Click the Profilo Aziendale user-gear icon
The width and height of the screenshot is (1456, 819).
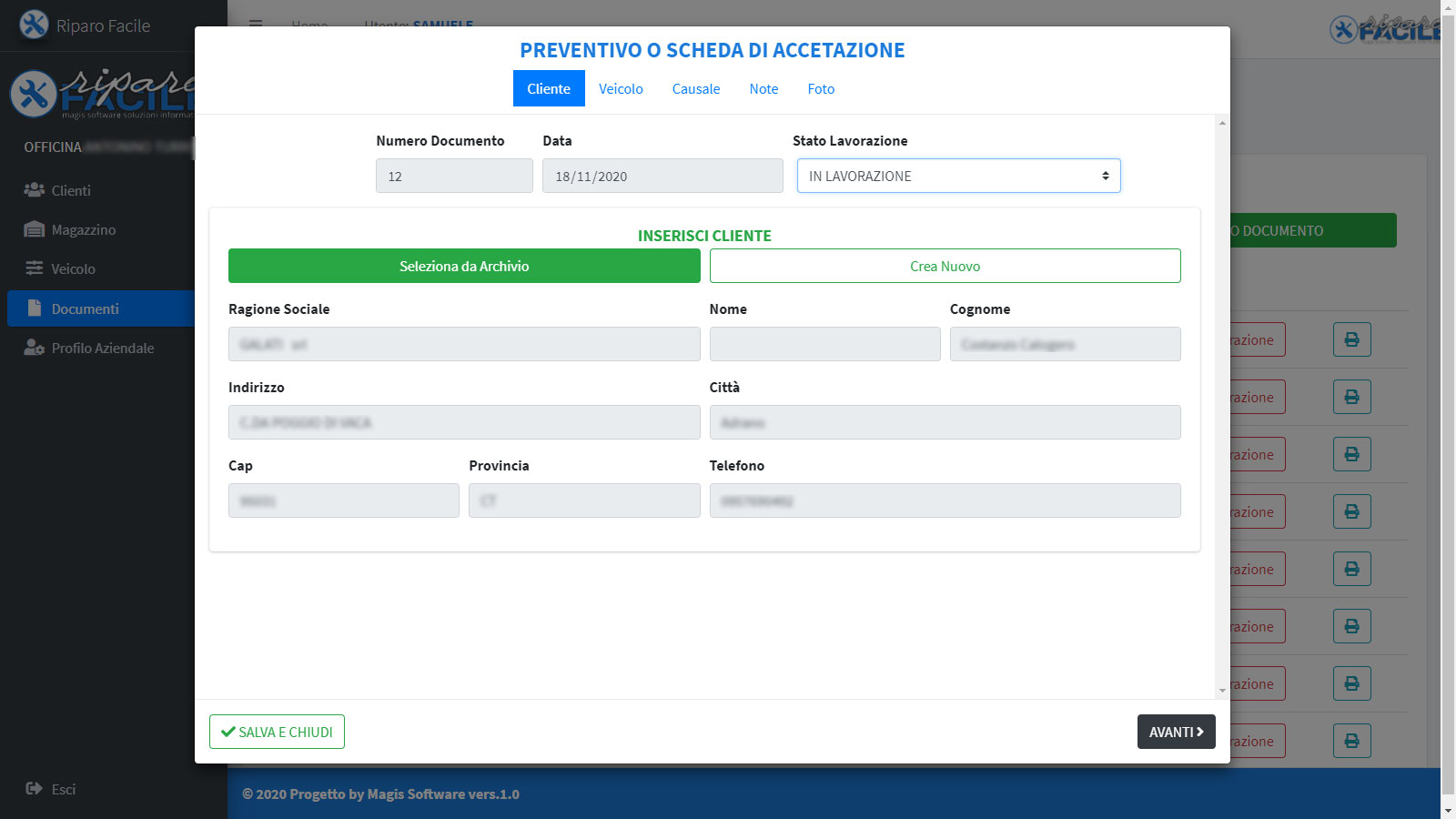pos(35,348)
